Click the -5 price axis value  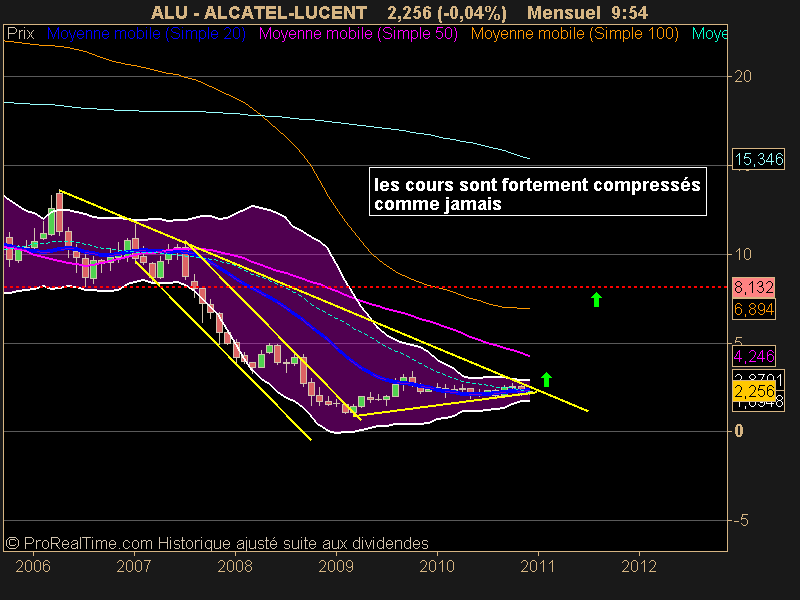pos(741,520)
